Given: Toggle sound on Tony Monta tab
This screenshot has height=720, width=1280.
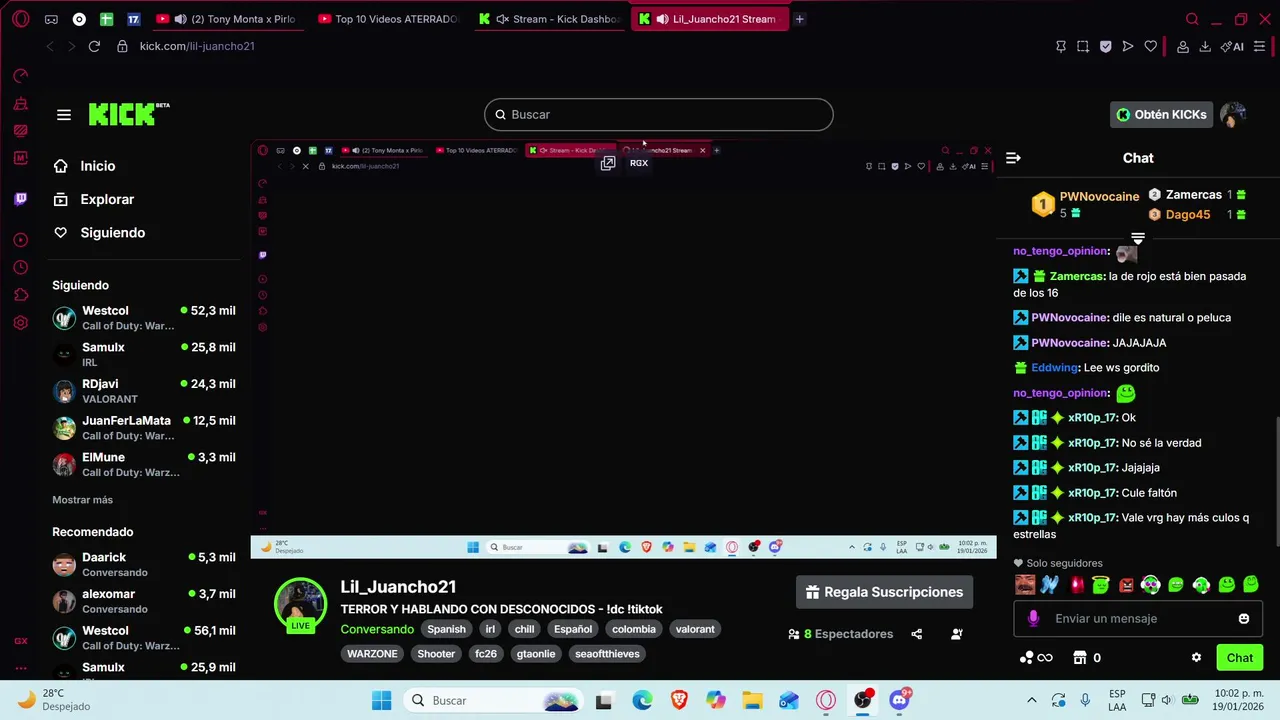Looking at the screenshot, I should (x=180, y=19).
